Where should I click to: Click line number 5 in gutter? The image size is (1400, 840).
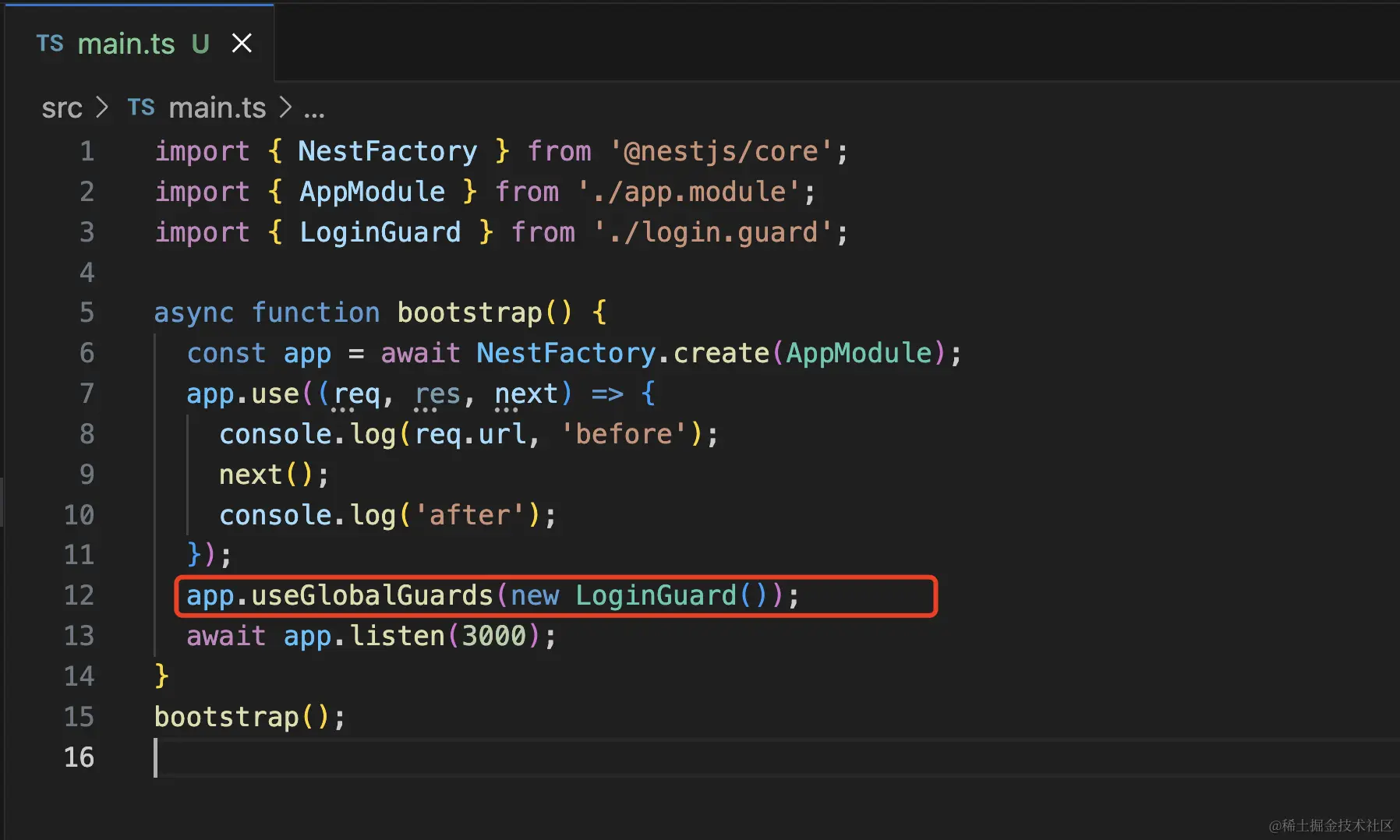[x=87, y=312]
